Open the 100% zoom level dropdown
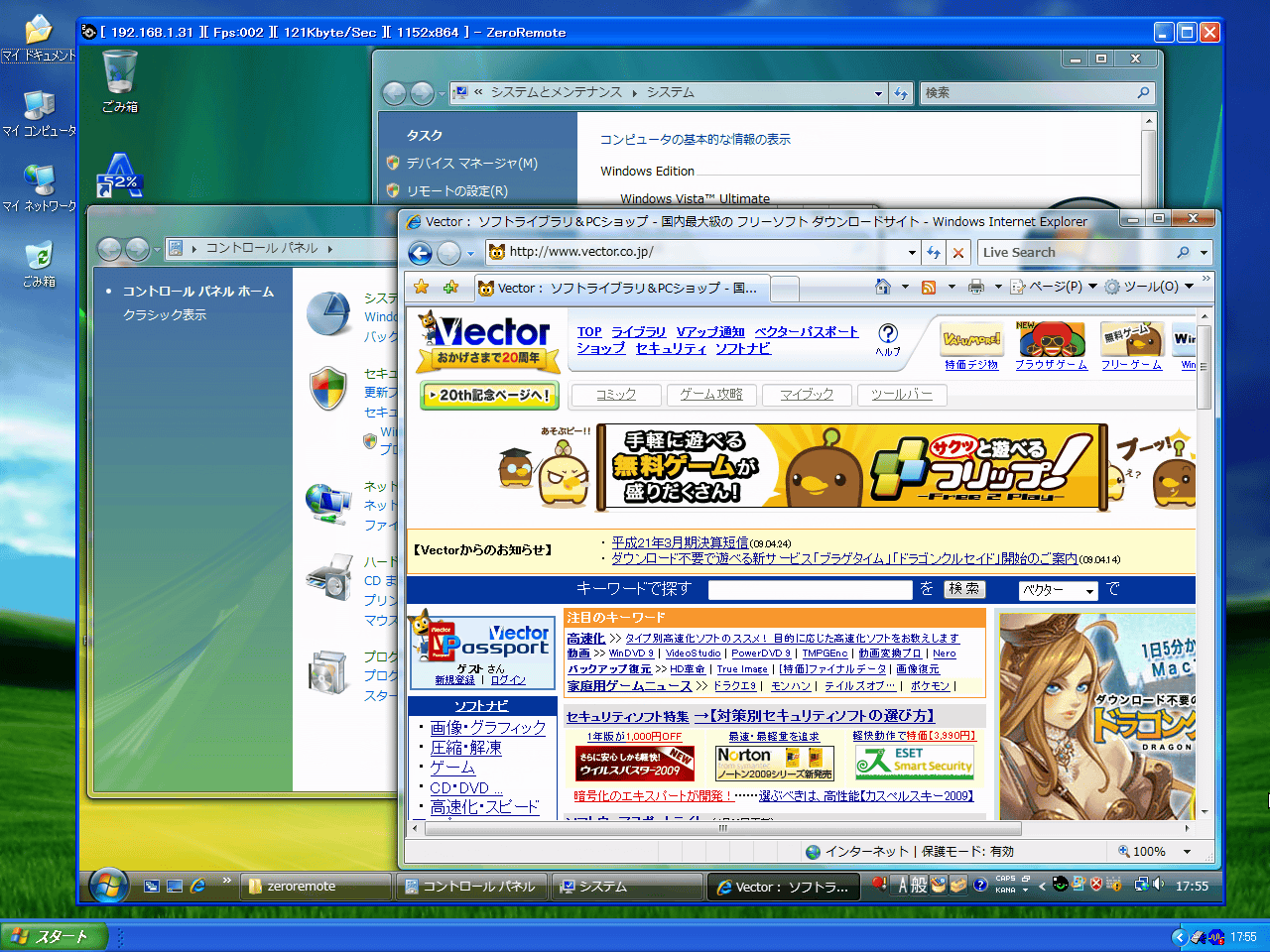This screenshot has width=1270, height=952. 1187,851
